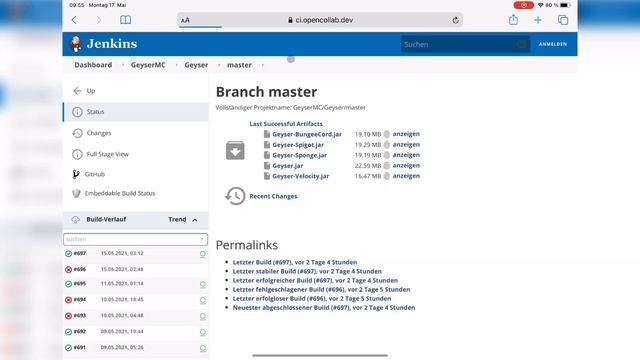Click the artifacts download box icon
Screen dimensions: 640x360
tap(235, 151)
